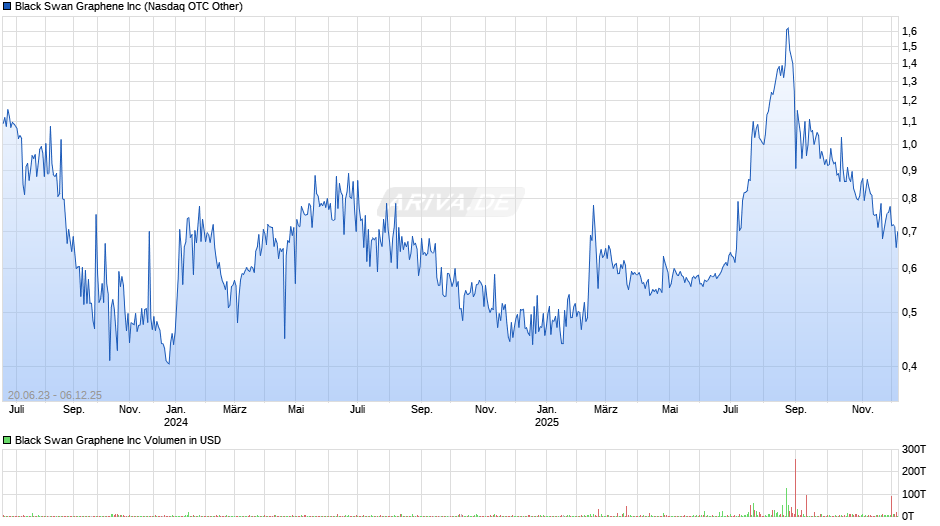The height and width of the screenshot is (526, 940).
Task: Click the 0,6 price axis label
Action: [909, 269]
